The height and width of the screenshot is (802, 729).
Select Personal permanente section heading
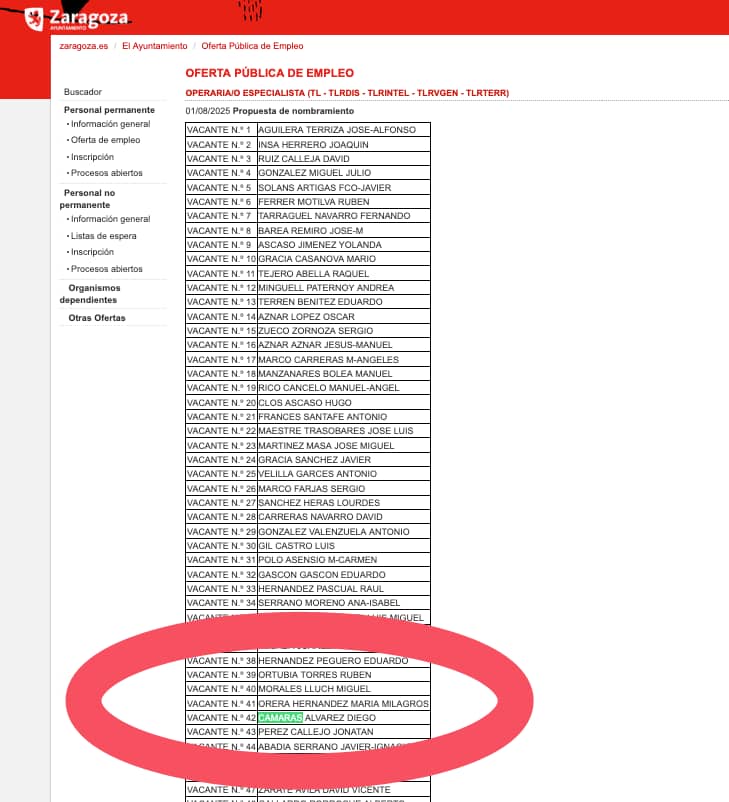point(109,110)
